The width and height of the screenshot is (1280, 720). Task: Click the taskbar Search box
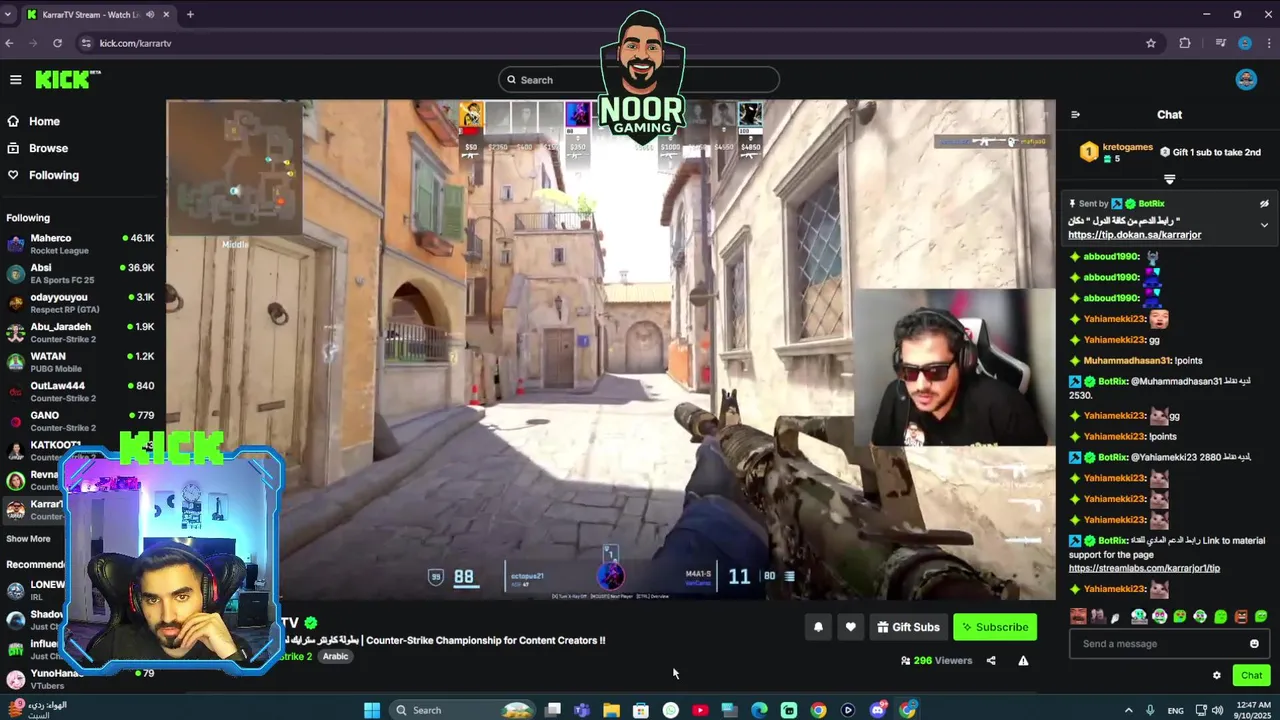(x=463, y=710)
